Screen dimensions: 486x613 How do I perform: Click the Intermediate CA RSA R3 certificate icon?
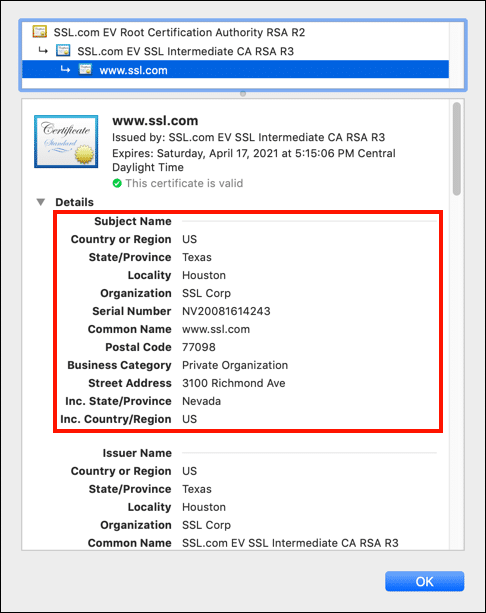(x=63, y=50)
